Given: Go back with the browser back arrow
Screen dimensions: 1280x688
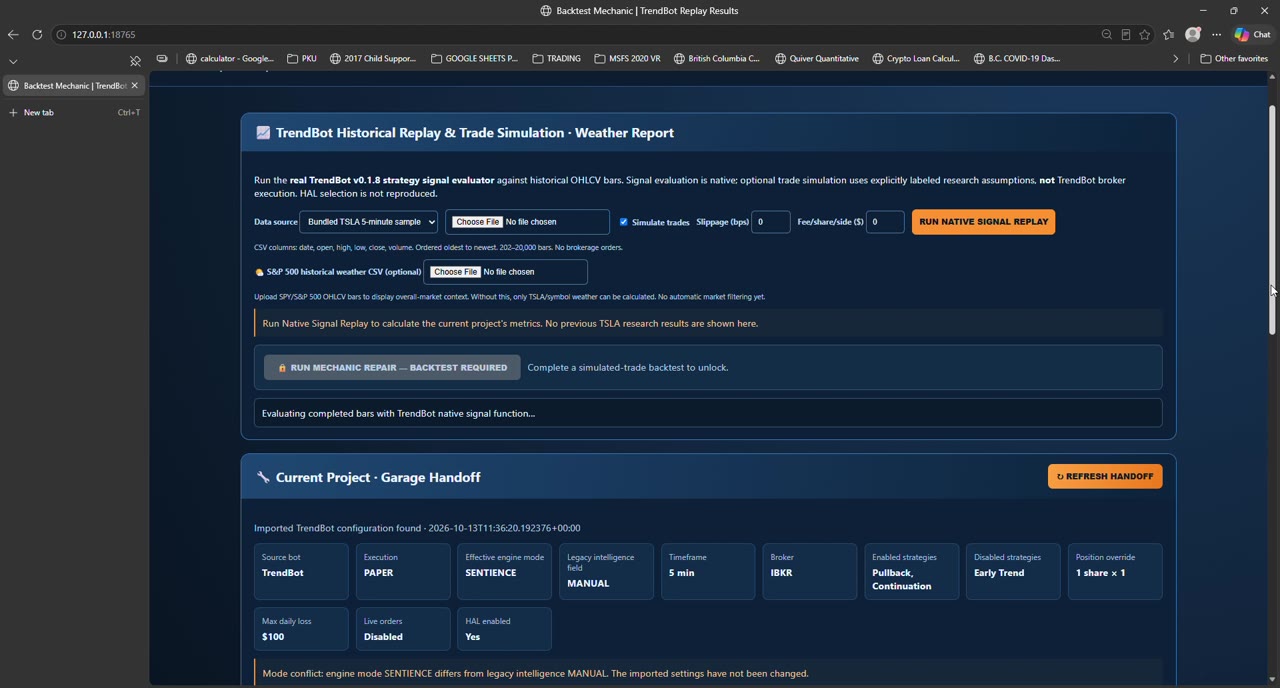Looking at the screenshot, I should [x=13, y=35].
